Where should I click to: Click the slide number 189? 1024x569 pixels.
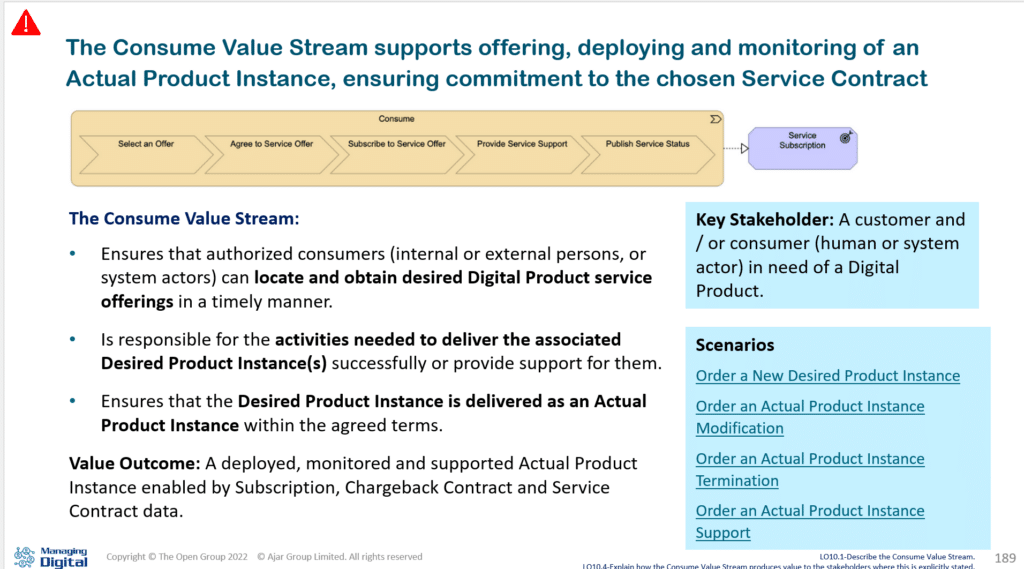1005,558
